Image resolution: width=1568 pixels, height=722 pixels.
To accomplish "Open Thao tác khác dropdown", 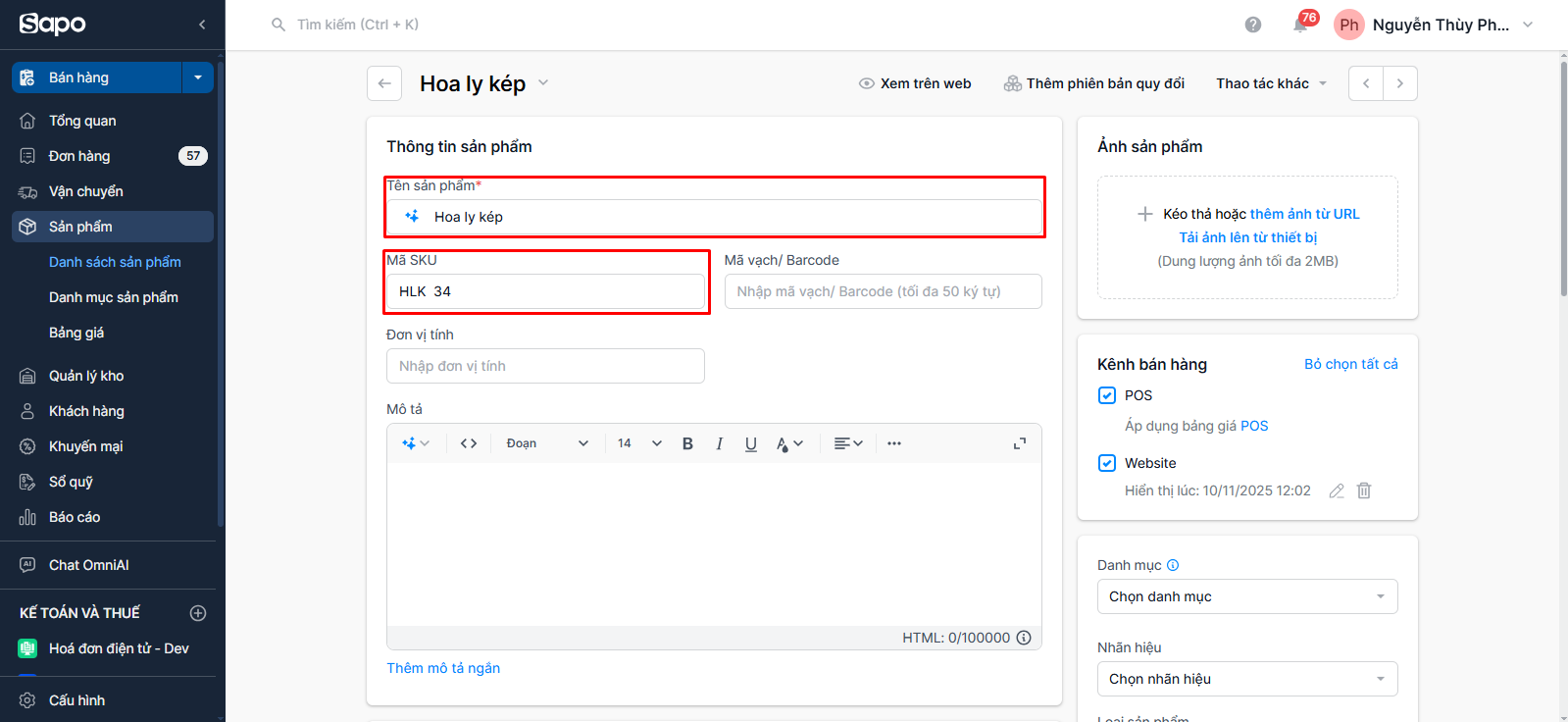I will 1272,83.
